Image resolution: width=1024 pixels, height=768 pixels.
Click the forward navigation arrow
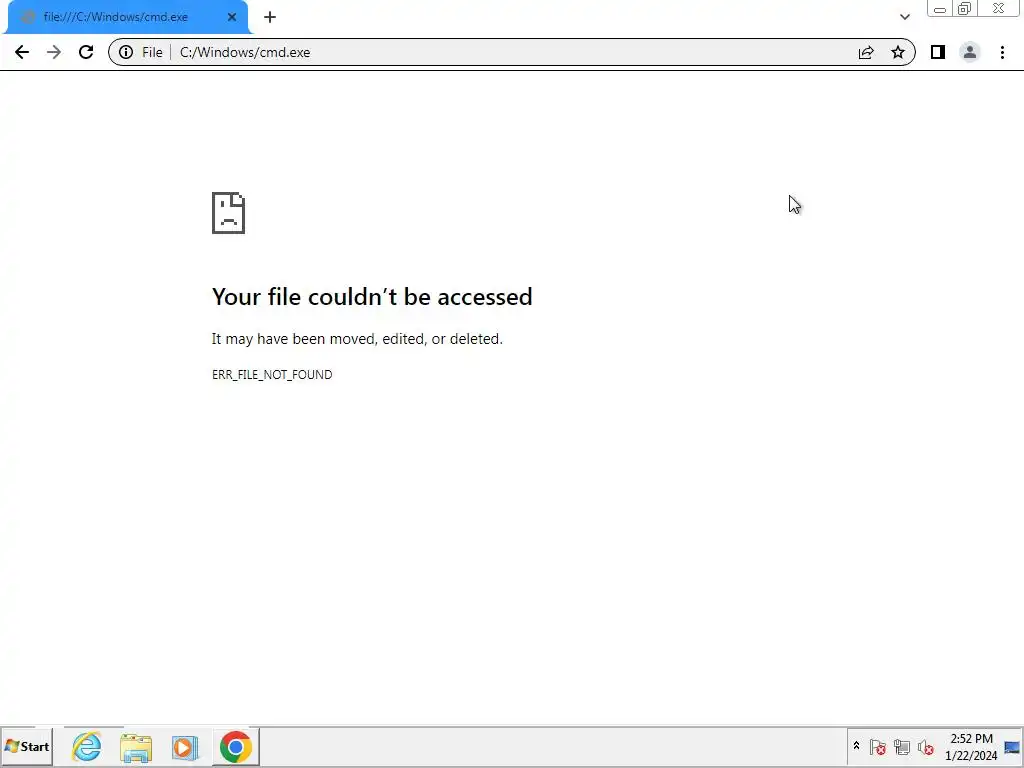point(54,52)
